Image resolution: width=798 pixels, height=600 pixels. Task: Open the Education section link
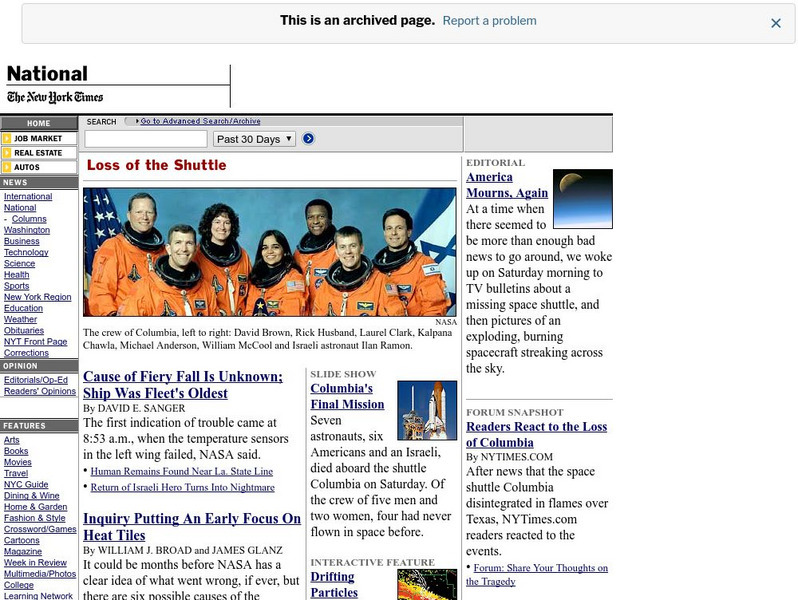coord(23,308)
